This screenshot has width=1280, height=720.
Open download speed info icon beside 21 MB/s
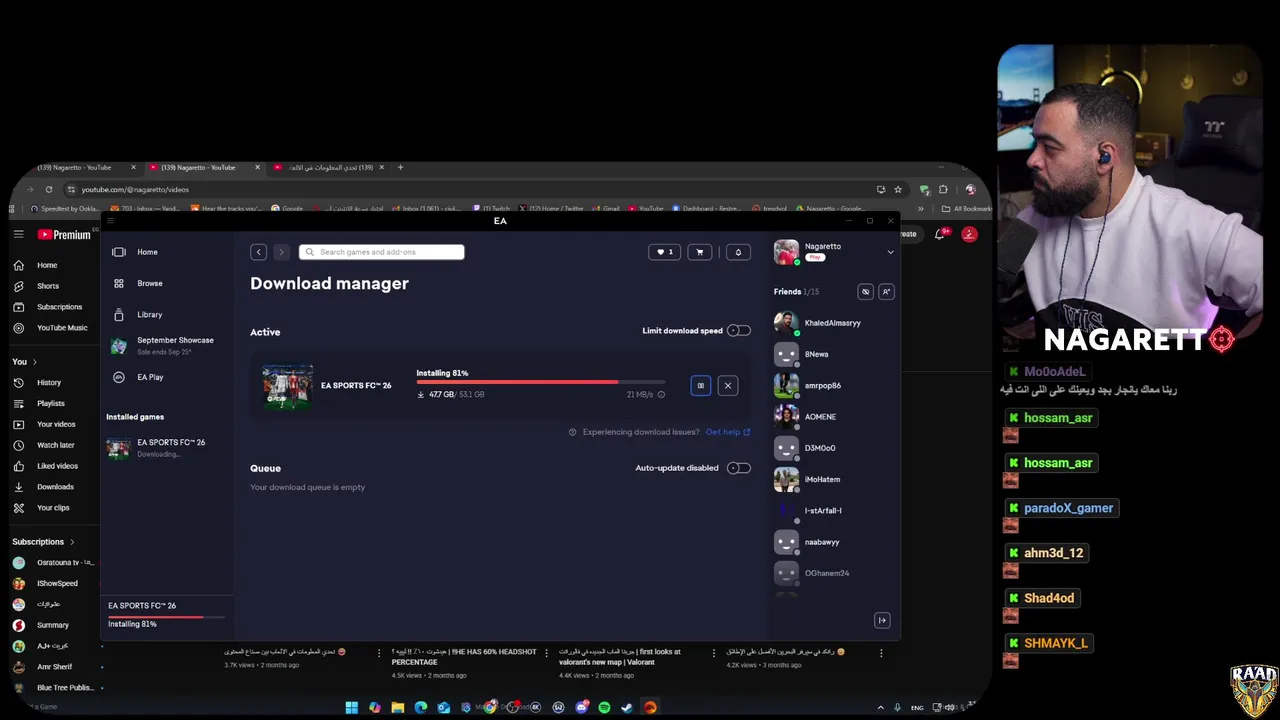click(661, 395)
